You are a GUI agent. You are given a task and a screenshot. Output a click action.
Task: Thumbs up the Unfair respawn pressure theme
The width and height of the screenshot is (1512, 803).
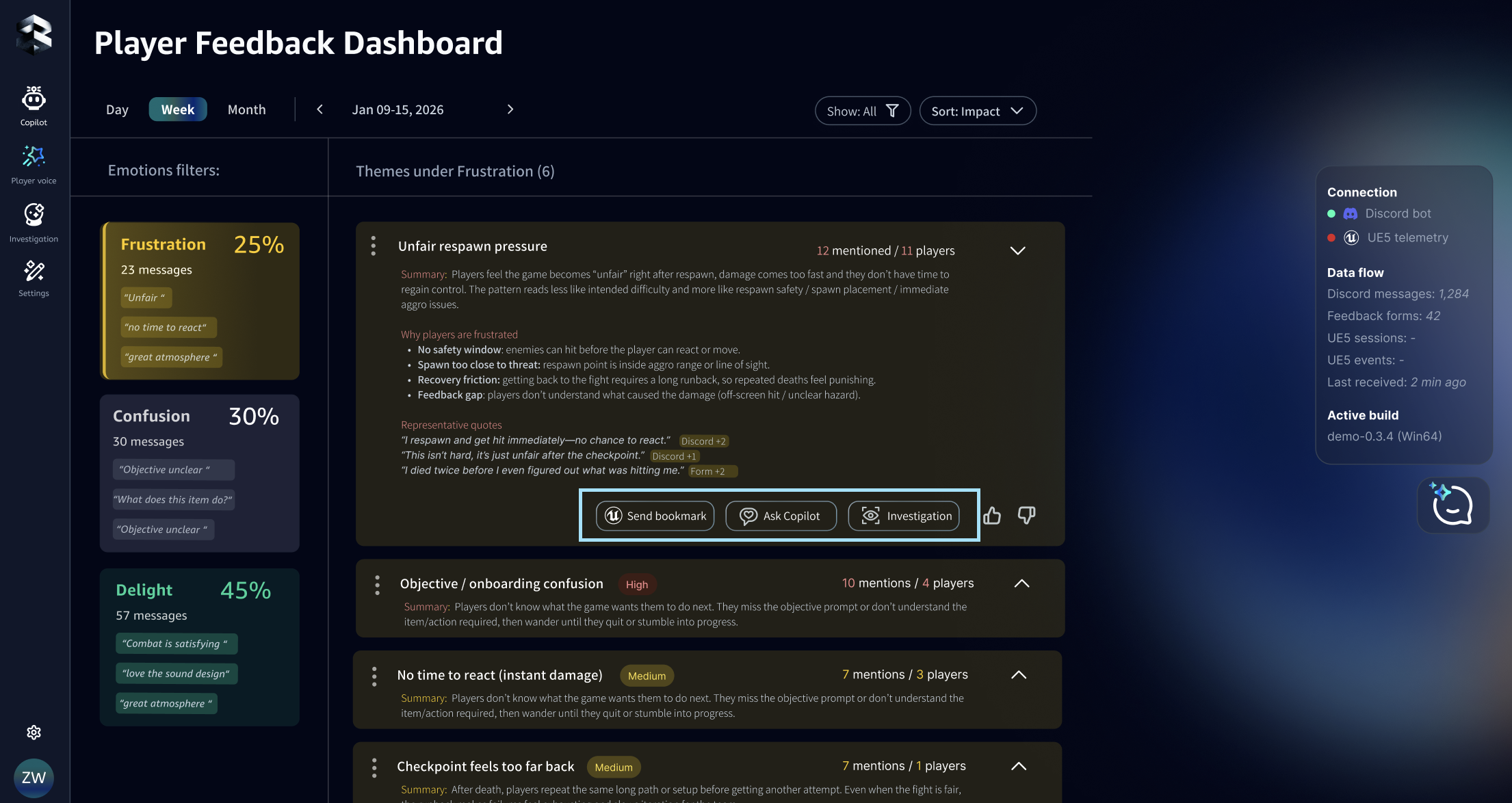click(993, 515)
